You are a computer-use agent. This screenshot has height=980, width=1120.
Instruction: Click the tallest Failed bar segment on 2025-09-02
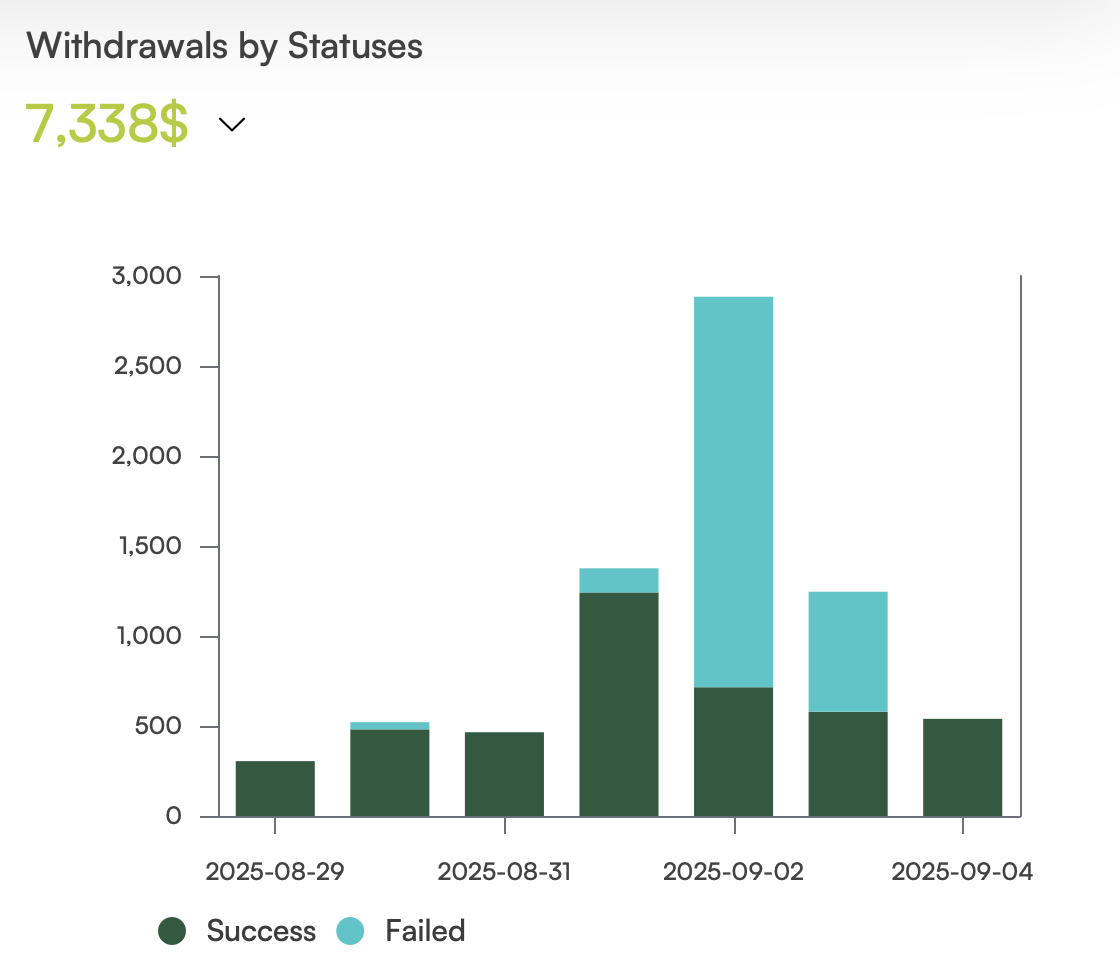tap(733, 491)
